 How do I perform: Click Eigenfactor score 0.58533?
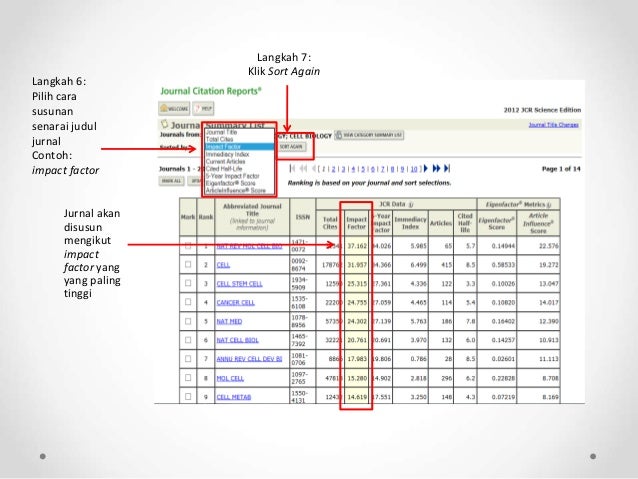coord(503,265)
